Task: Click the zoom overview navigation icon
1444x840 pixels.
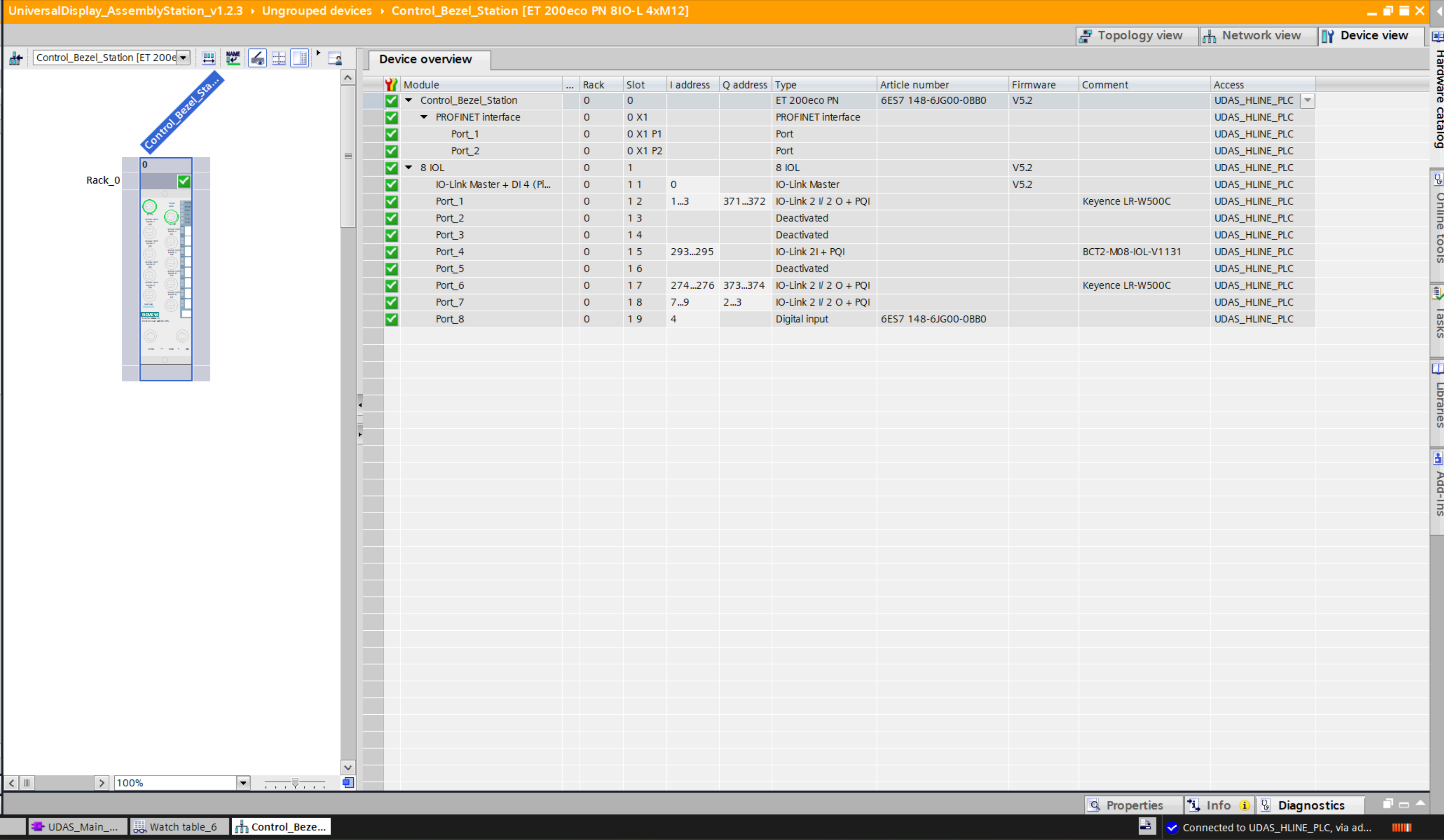Action: [348, 783]
